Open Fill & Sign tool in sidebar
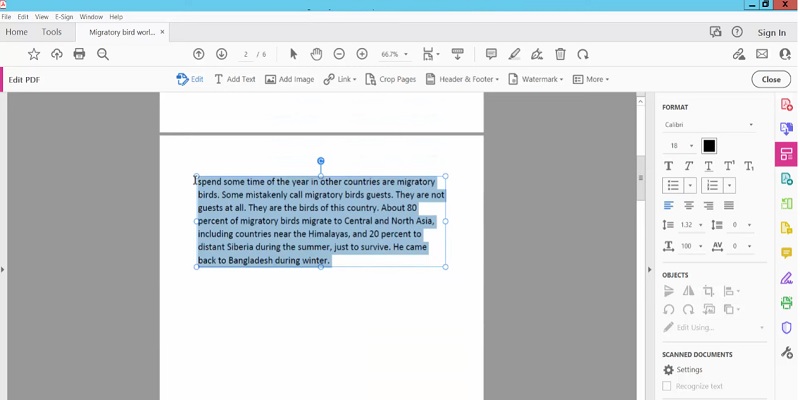Screen dimensions: 800x400 (x=786, y=278)
